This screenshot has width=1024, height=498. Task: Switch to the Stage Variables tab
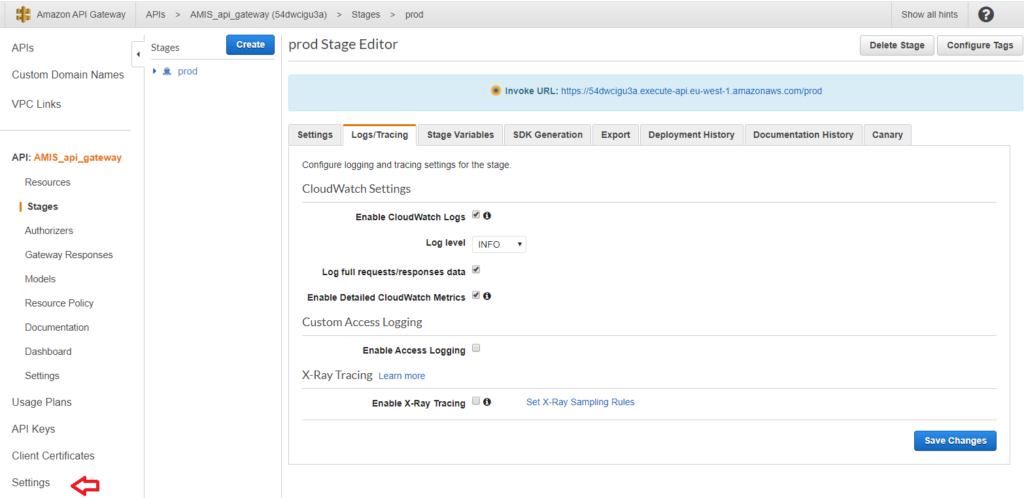click(459, 135)
